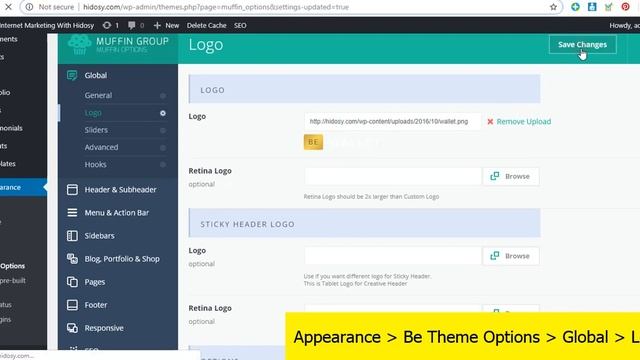Click the Appearance menu in the WordPress sidebar
This screenshot has height=360, width=640.
click(x=22, y=187)
